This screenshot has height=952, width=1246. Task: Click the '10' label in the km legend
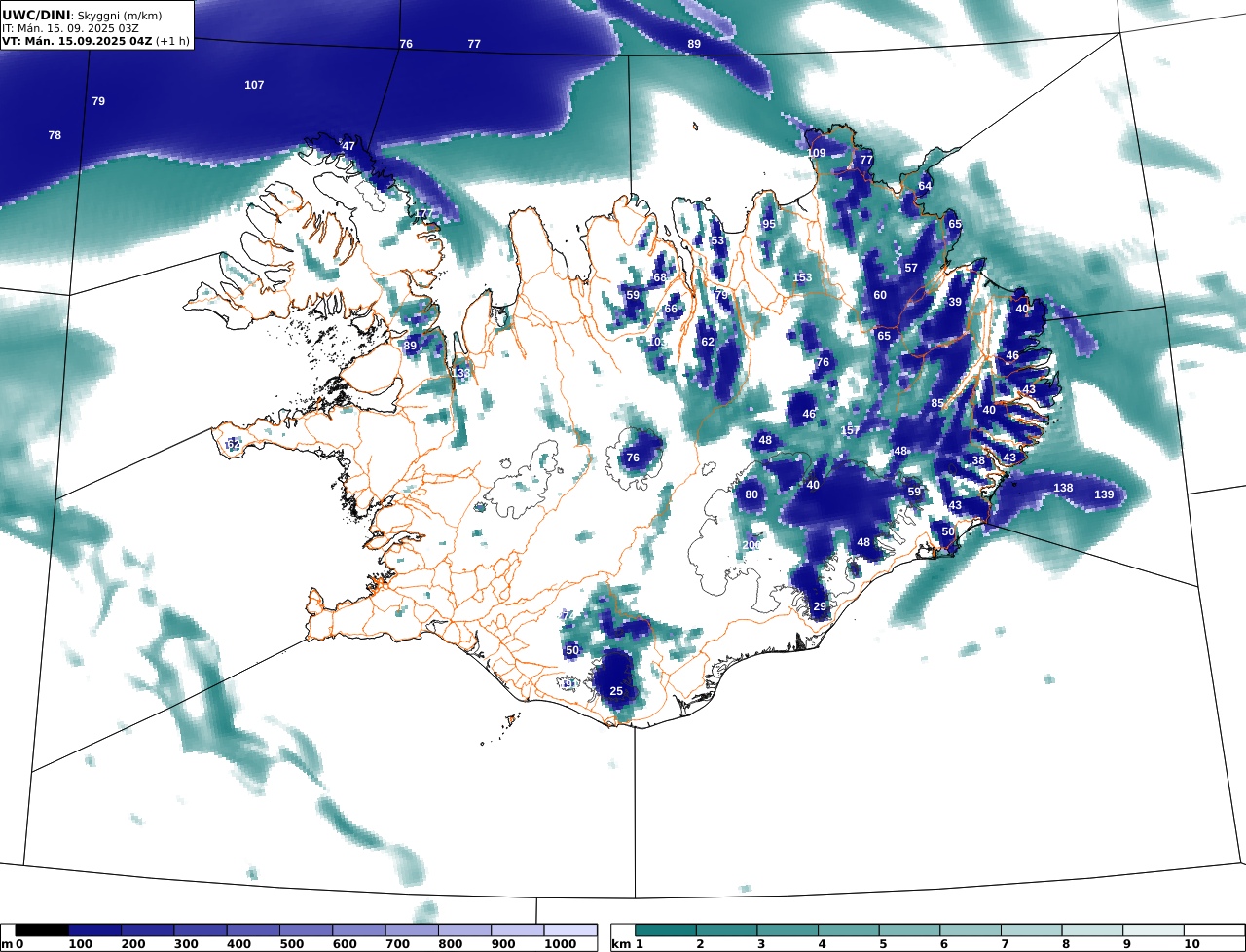[x=1191, y=944]
